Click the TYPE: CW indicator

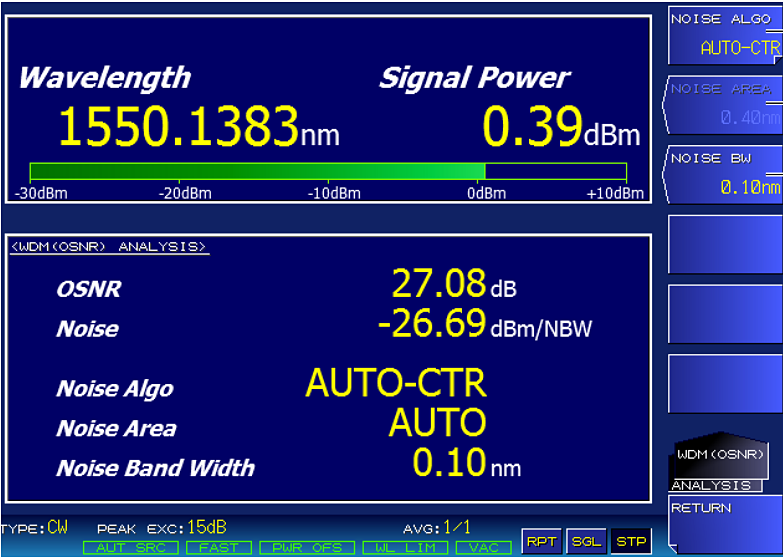36,527
